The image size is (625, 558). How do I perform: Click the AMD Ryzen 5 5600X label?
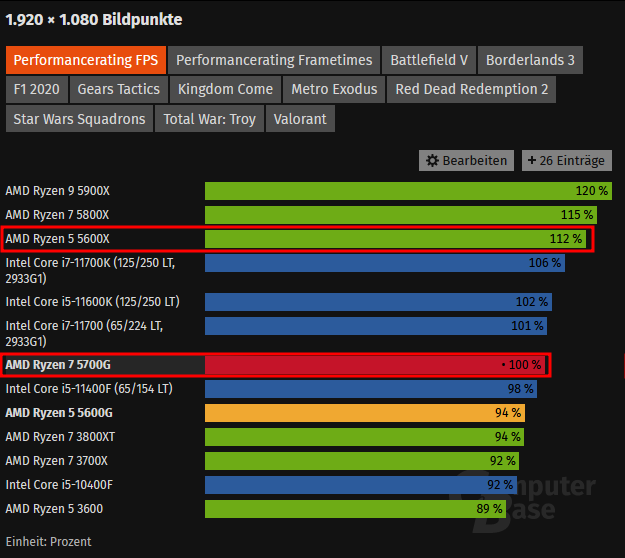pos(57,239)
